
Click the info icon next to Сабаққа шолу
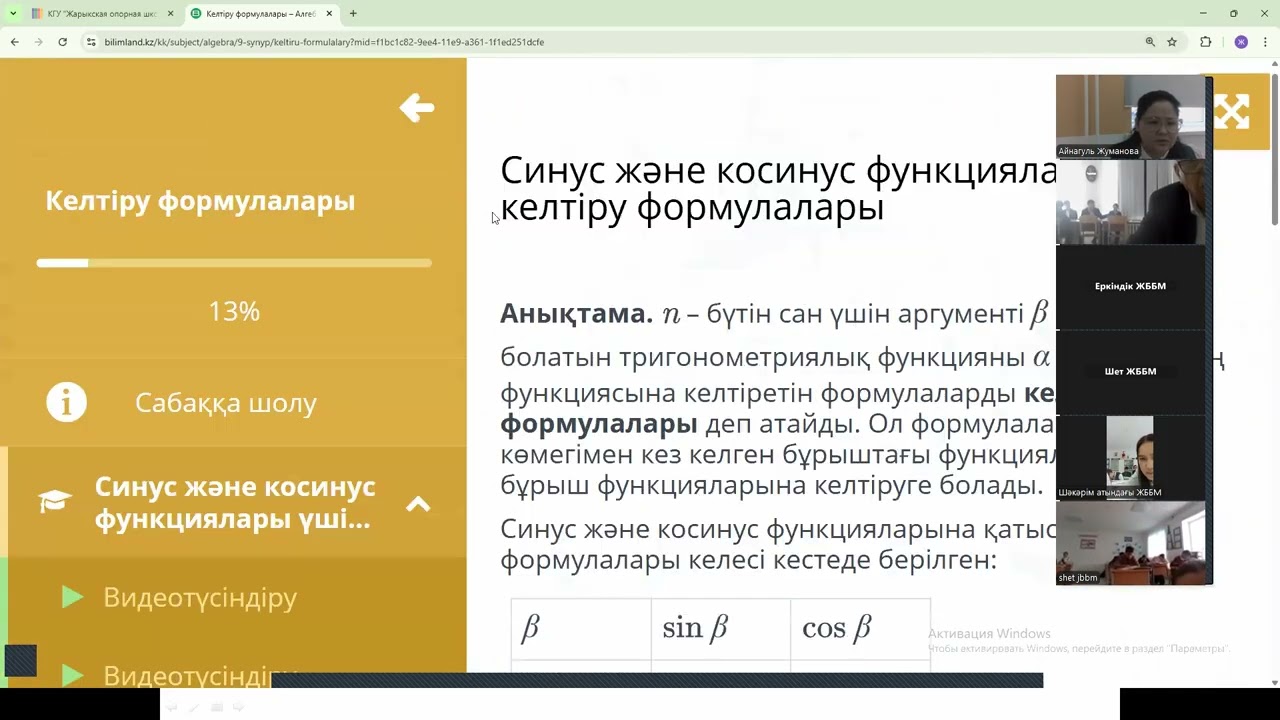point(66,402)
